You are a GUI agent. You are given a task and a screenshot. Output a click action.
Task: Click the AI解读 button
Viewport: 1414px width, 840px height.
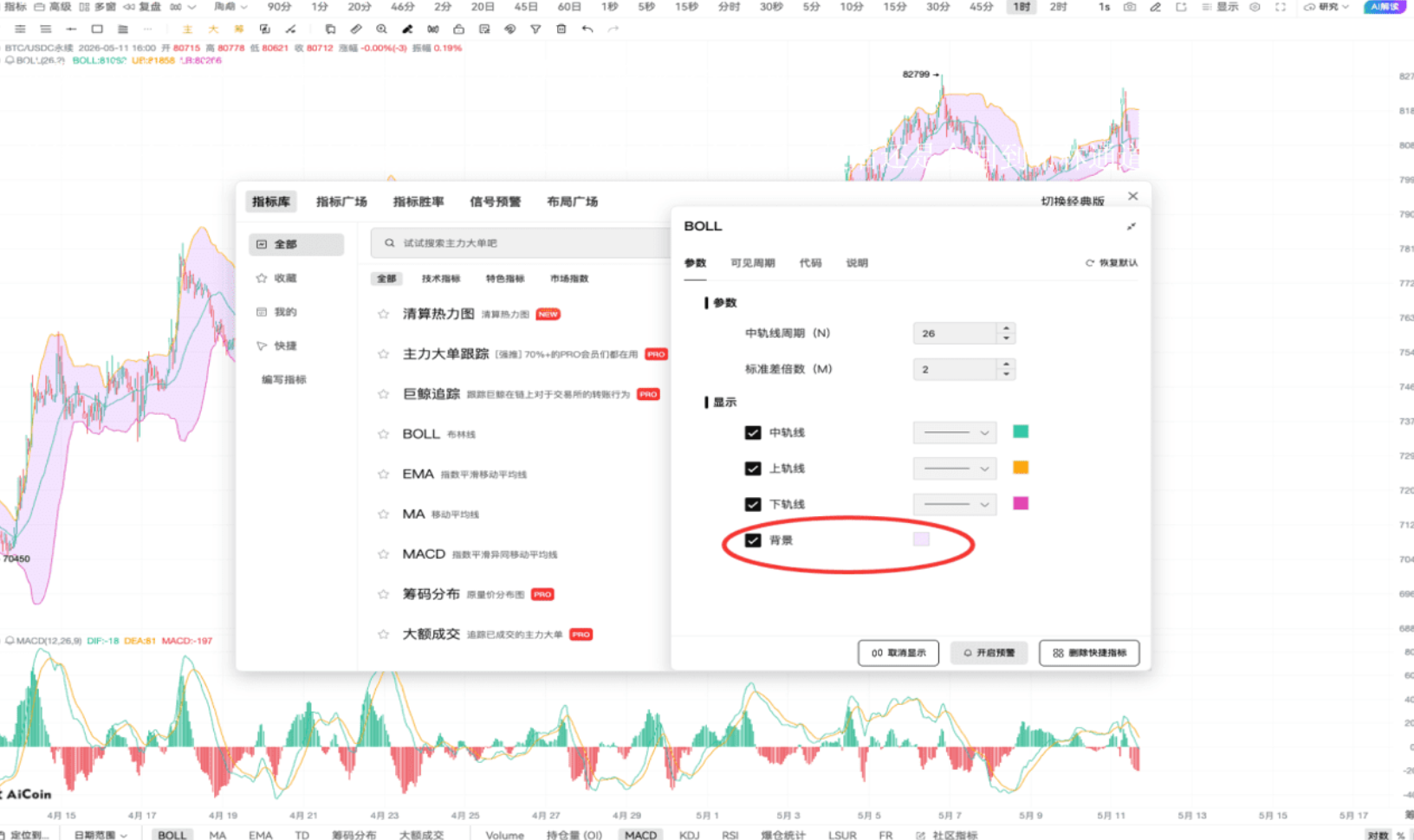click(x=1385, y=7)
